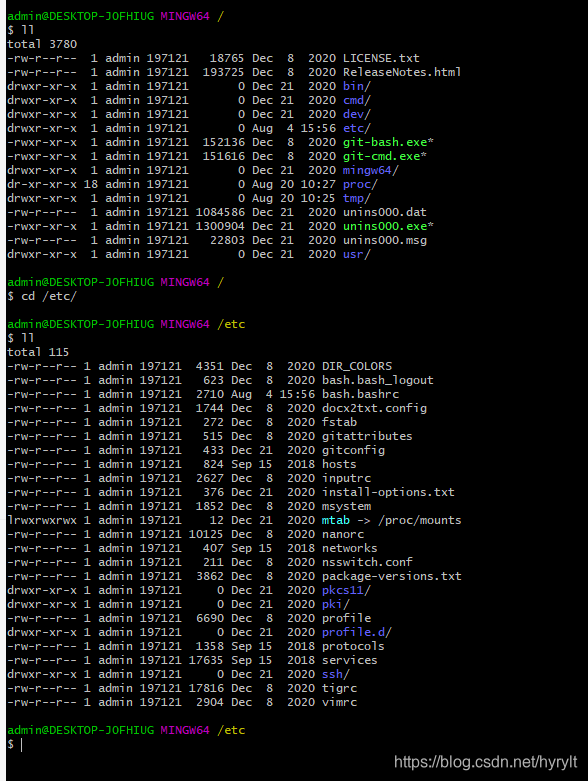Image resolution: width=588 pixels, height=781 pixels.
Task: Click the etc/ directory in root listing
Action: pyautogui.click(x=356, y=128)
